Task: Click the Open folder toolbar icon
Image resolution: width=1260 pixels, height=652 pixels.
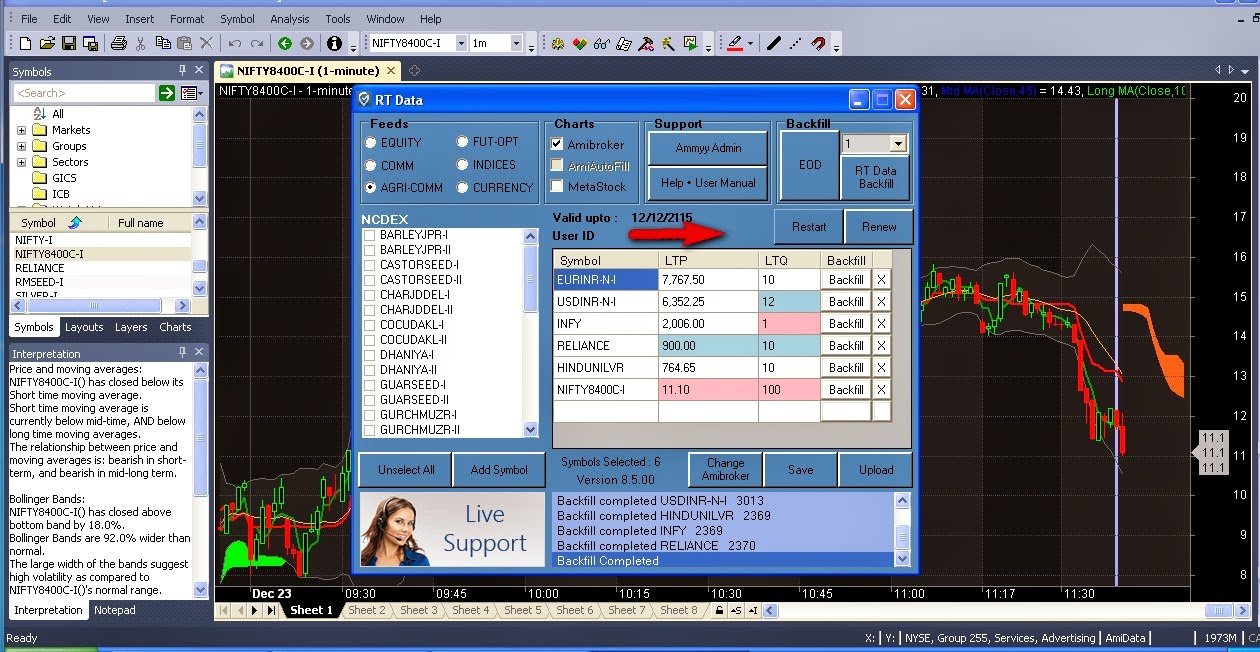Action: (47, 44)
